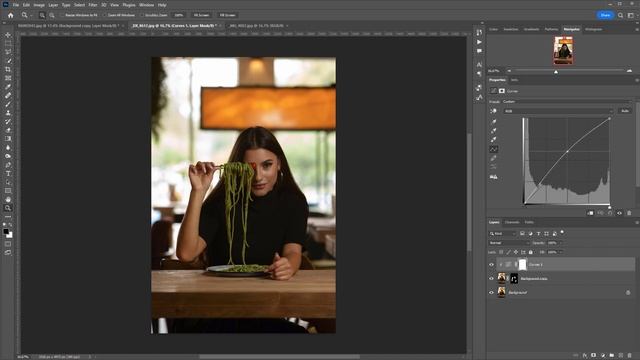Viewport: 640px width, 360px height.
Task: Open the layer filter Kind dropdown
Action: click(x=503, y=233)
